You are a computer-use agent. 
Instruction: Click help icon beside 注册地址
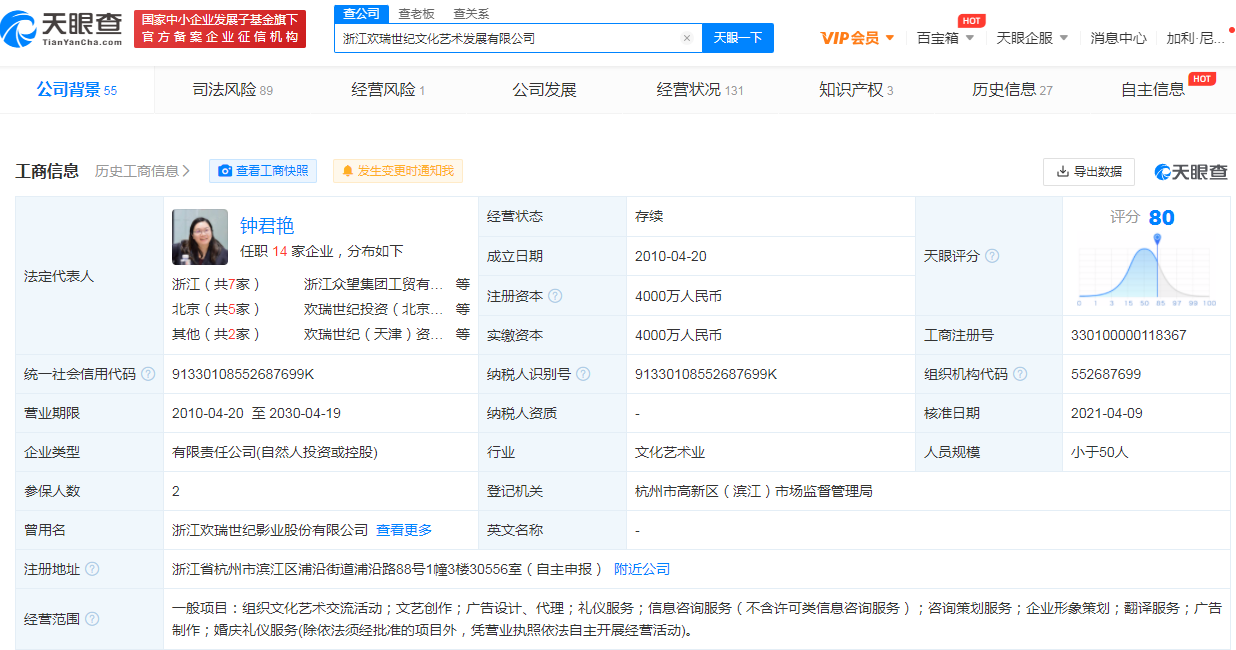(x=92, y=569)
